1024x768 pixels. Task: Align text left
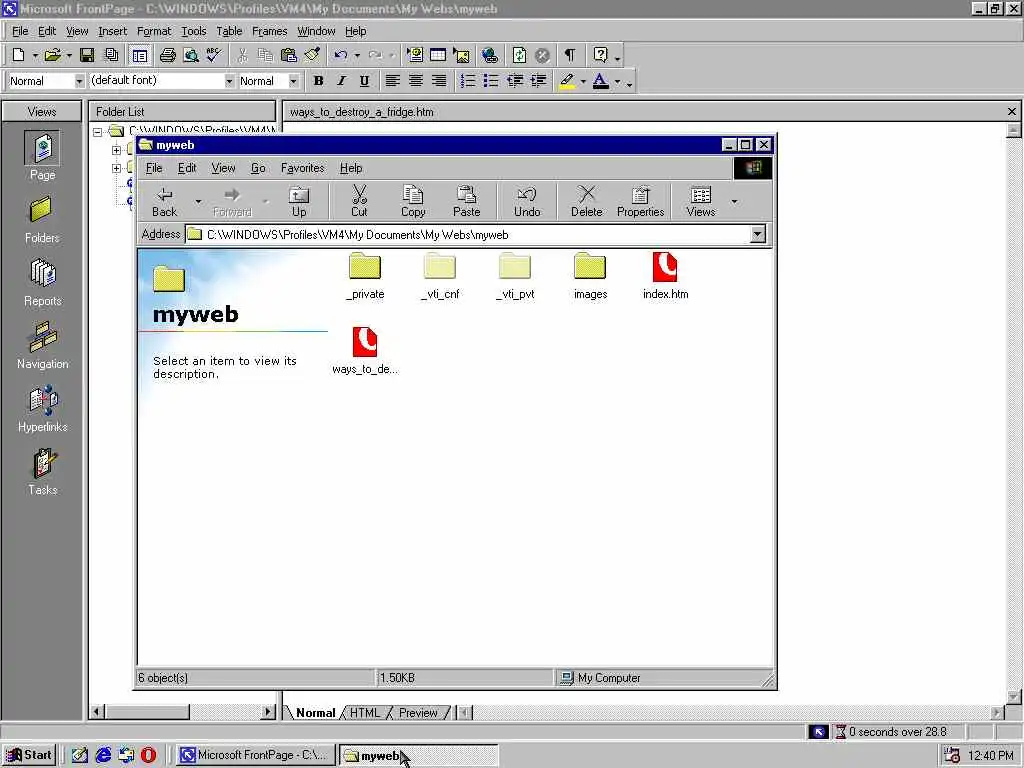(392, 81)
